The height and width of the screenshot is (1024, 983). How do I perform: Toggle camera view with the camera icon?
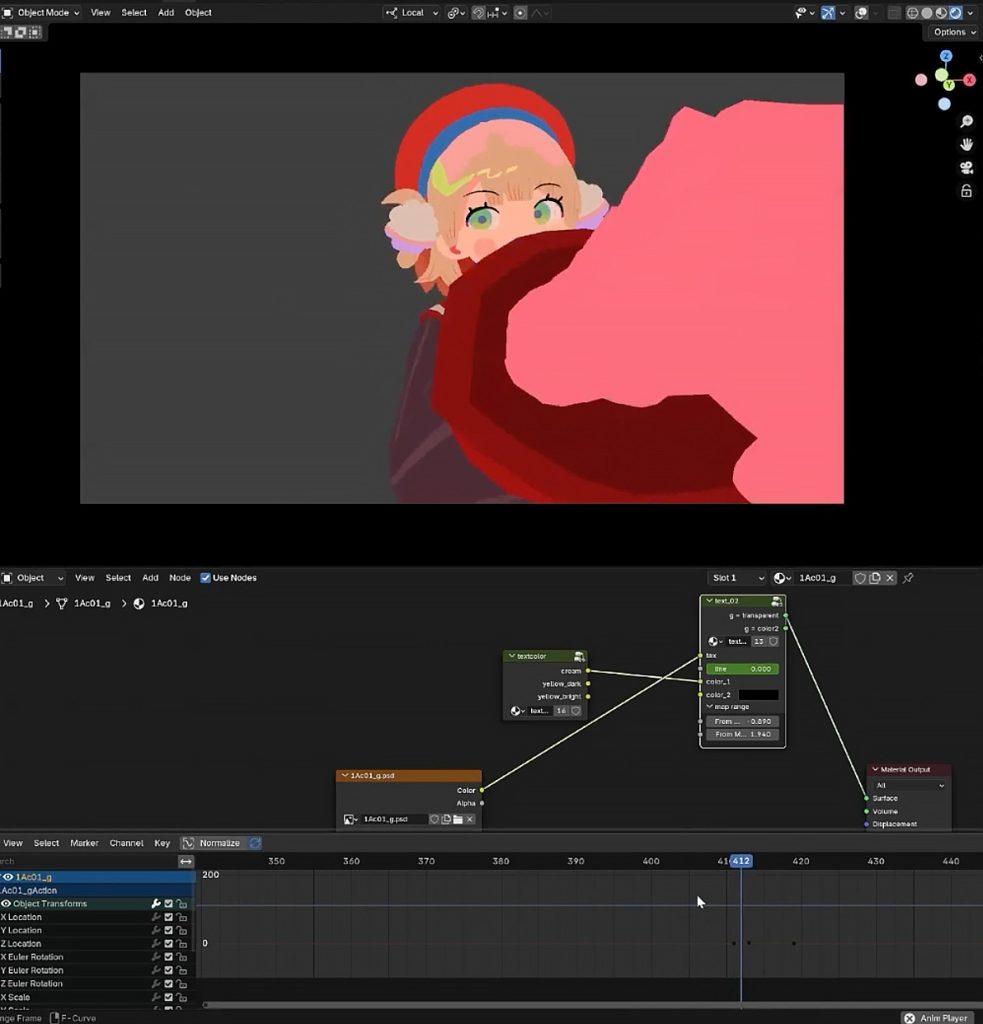966,168
